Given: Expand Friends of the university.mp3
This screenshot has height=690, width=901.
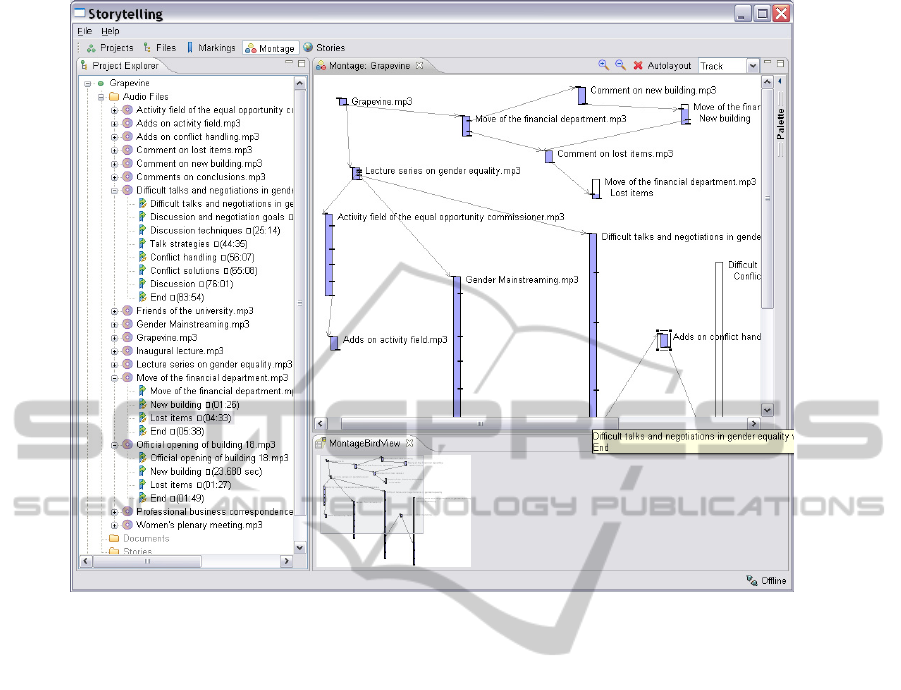Looking at the screenshot, I should (114, 311).
